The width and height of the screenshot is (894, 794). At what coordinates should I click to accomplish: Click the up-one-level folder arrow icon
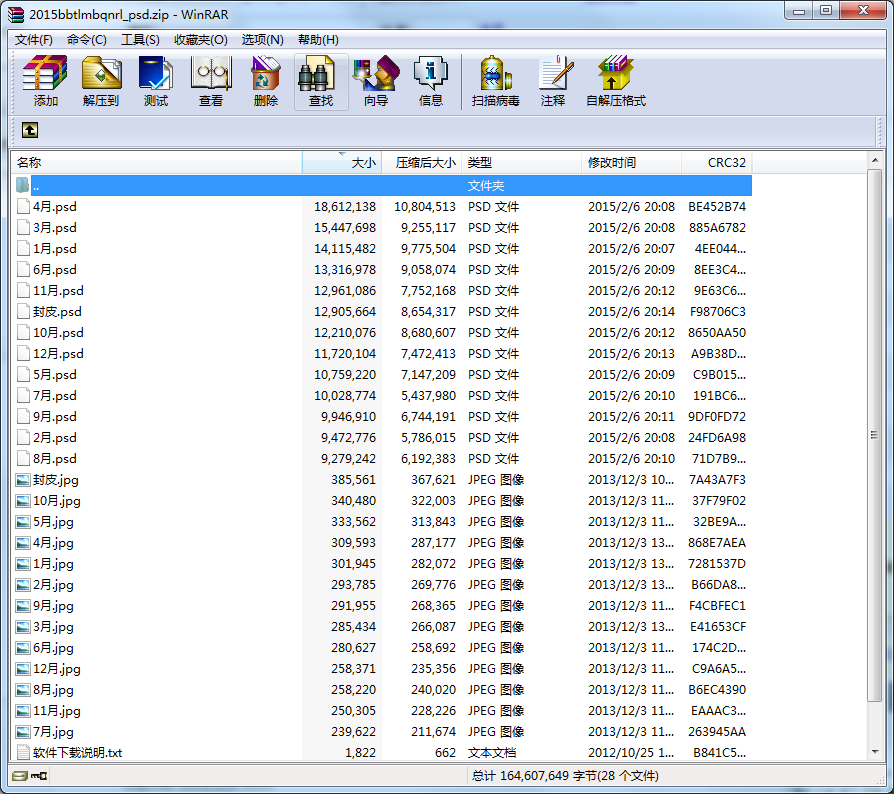click(x=30, y=130)
